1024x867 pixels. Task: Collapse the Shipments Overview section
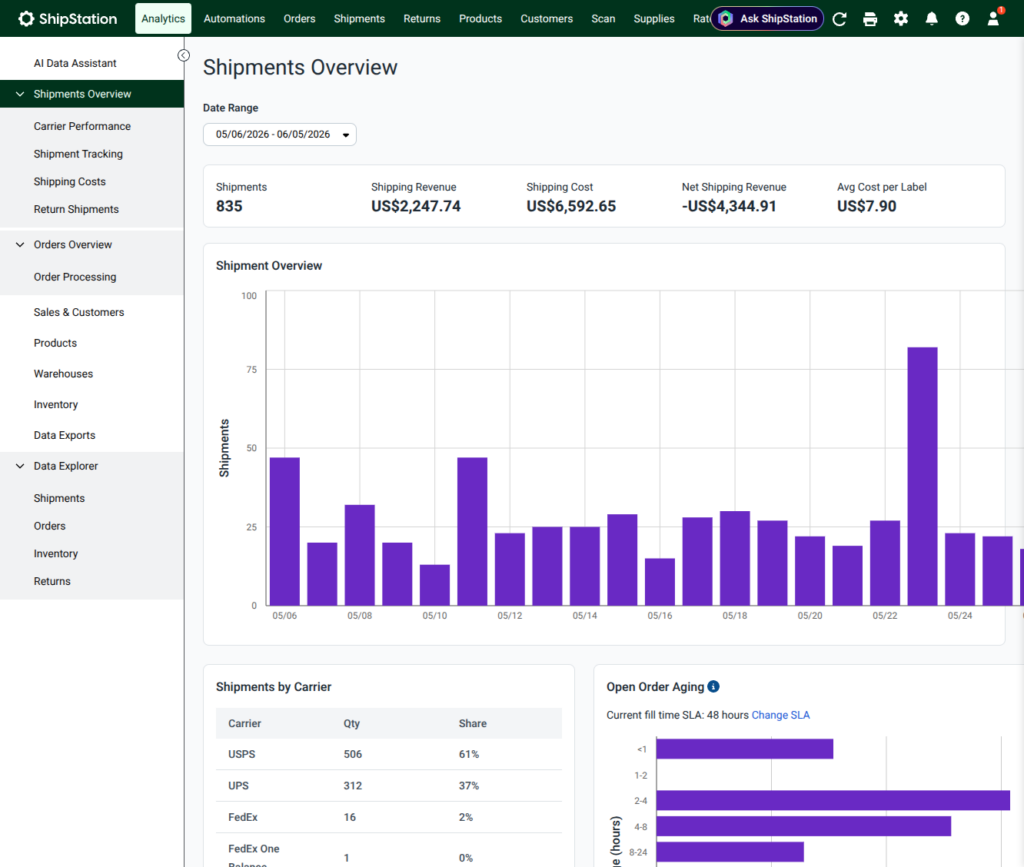tap(20, 94)
